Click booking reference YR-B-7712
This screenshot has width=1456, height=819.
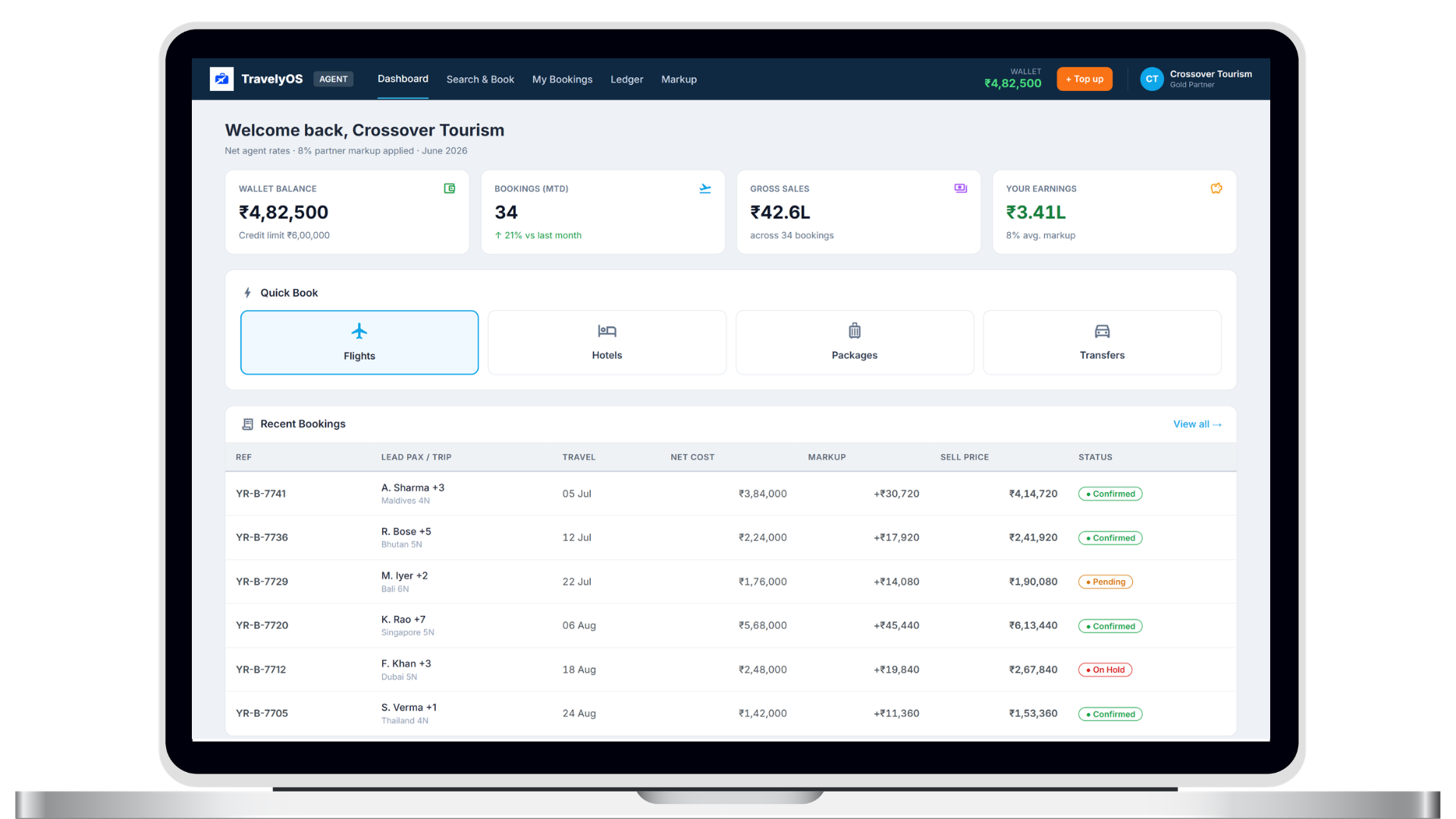coord(261,670)
